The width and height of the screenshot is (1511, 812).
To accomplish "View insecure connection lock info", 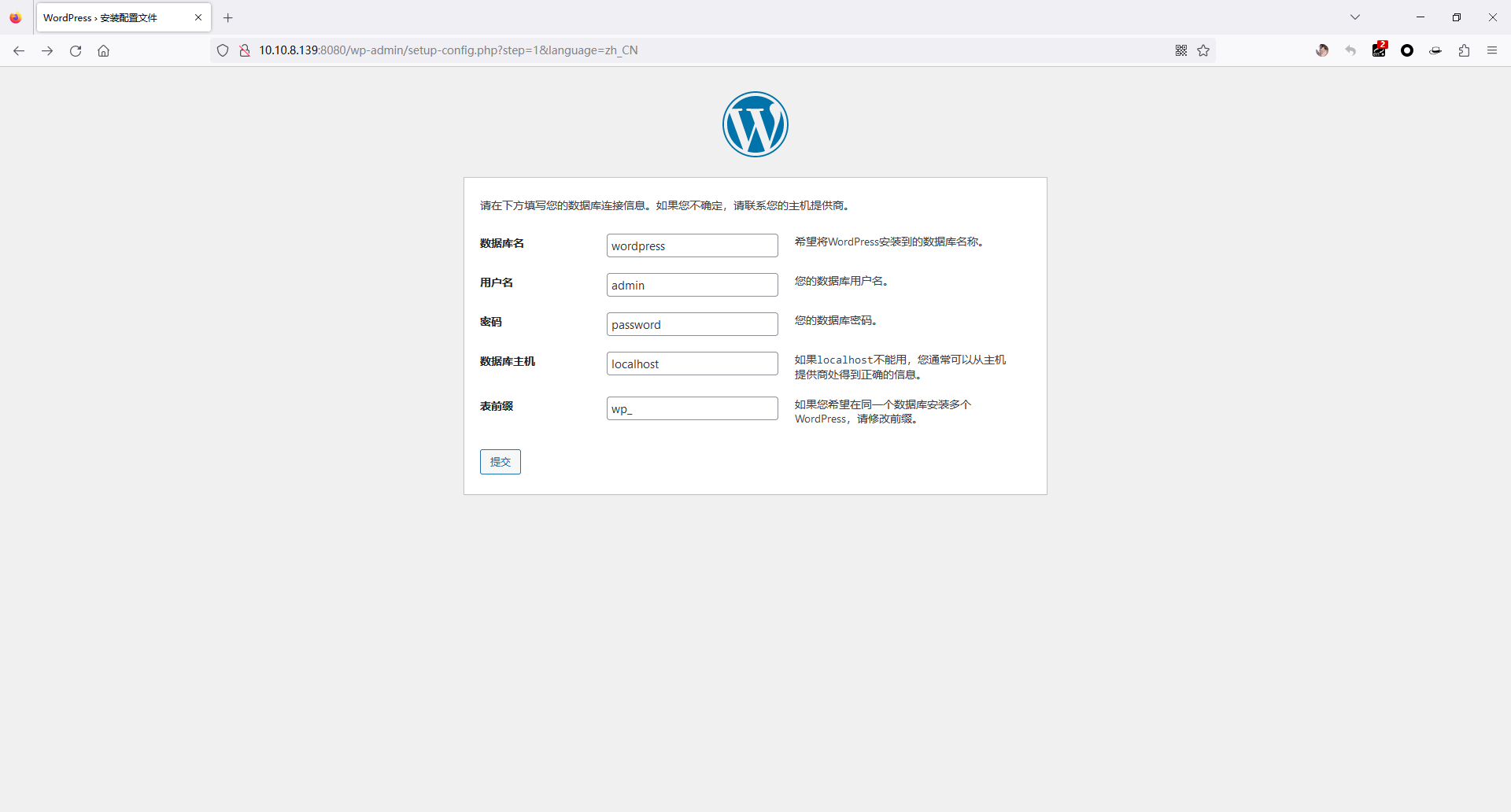I will (245, 50).
